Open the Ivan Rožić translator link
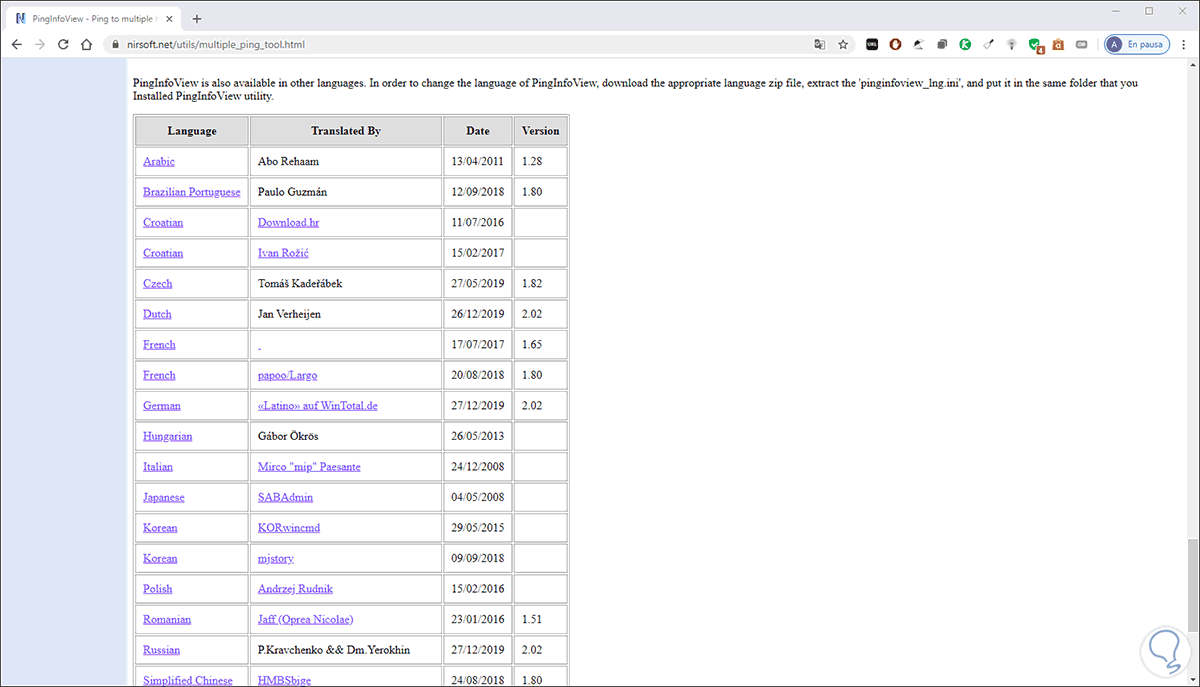This screenshot has width=1200, height=687. click(283, 253)
